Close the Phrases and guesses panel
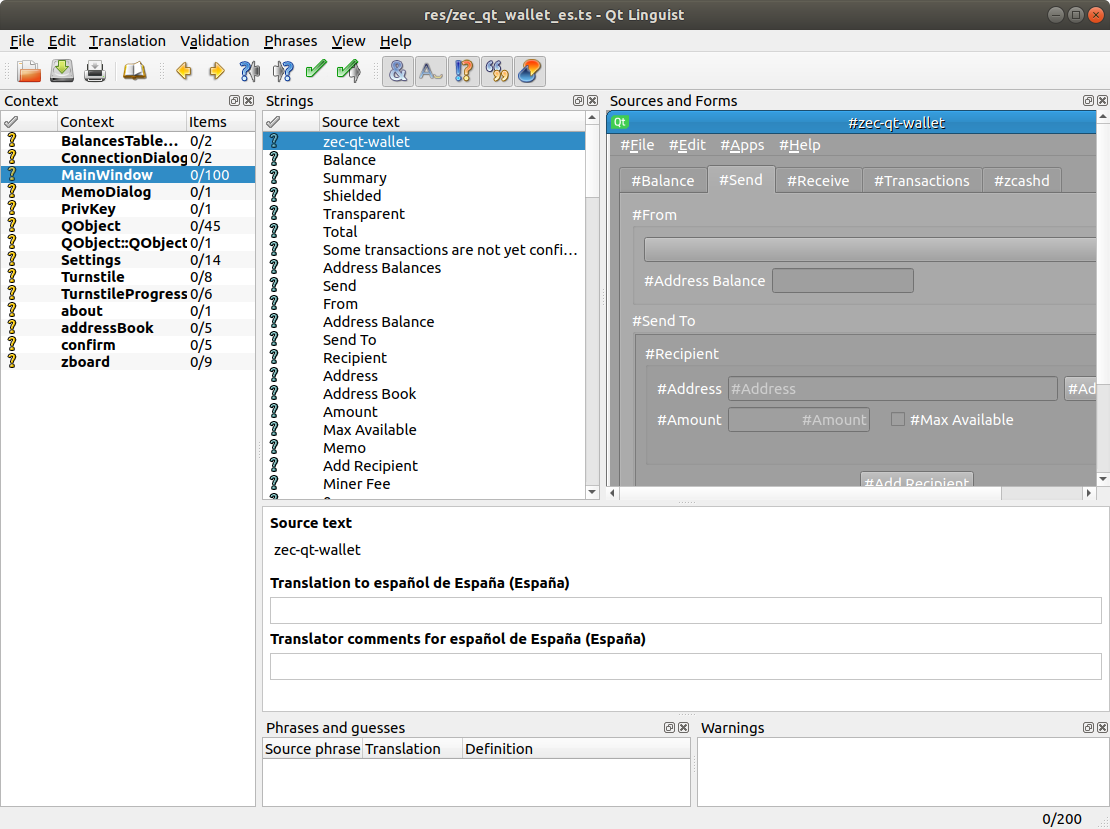This screenshot has width=1110, height=829. 683,727
